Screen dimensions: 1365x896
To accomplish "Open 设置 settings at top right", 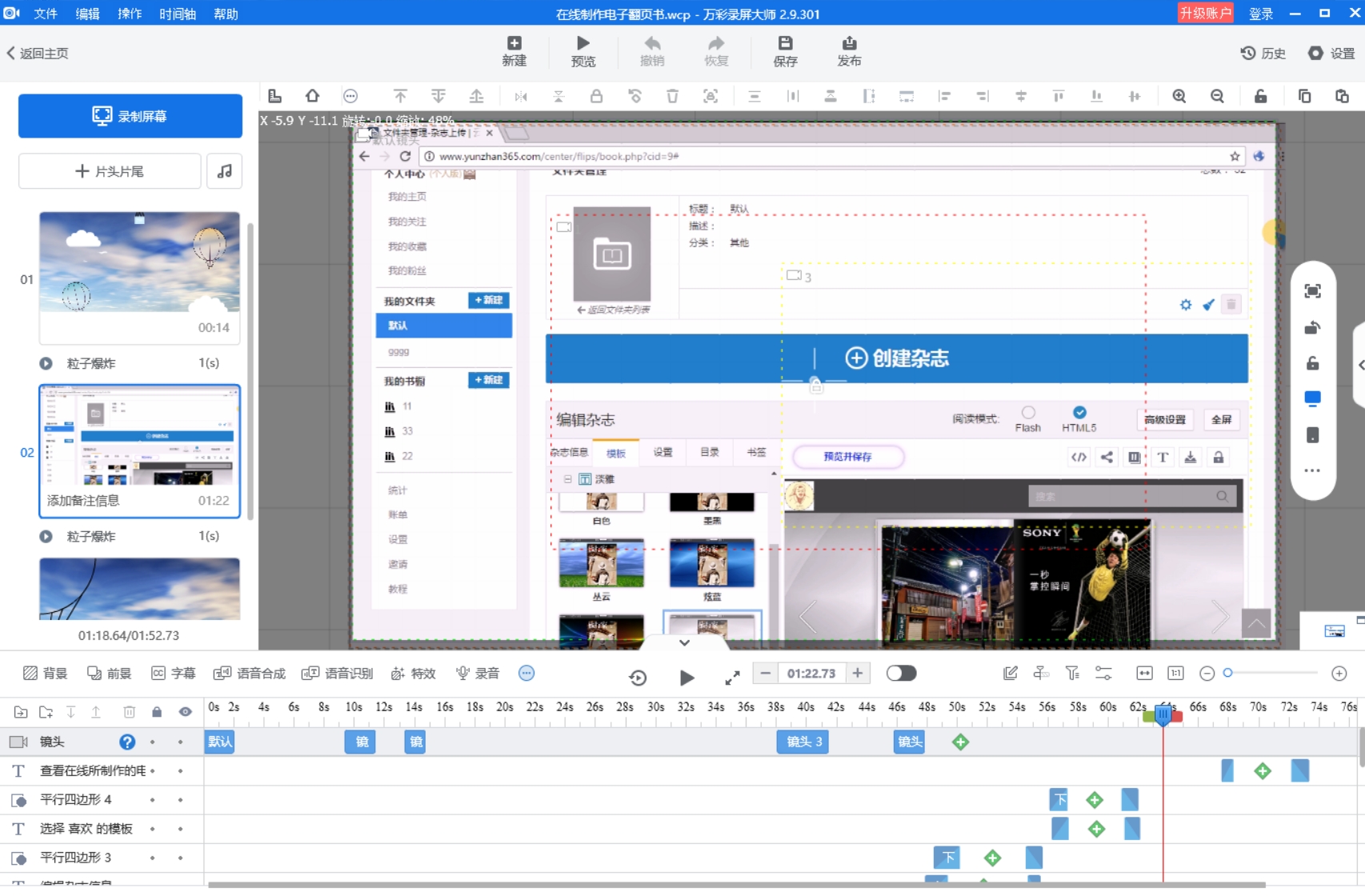I will (1331, 53).
